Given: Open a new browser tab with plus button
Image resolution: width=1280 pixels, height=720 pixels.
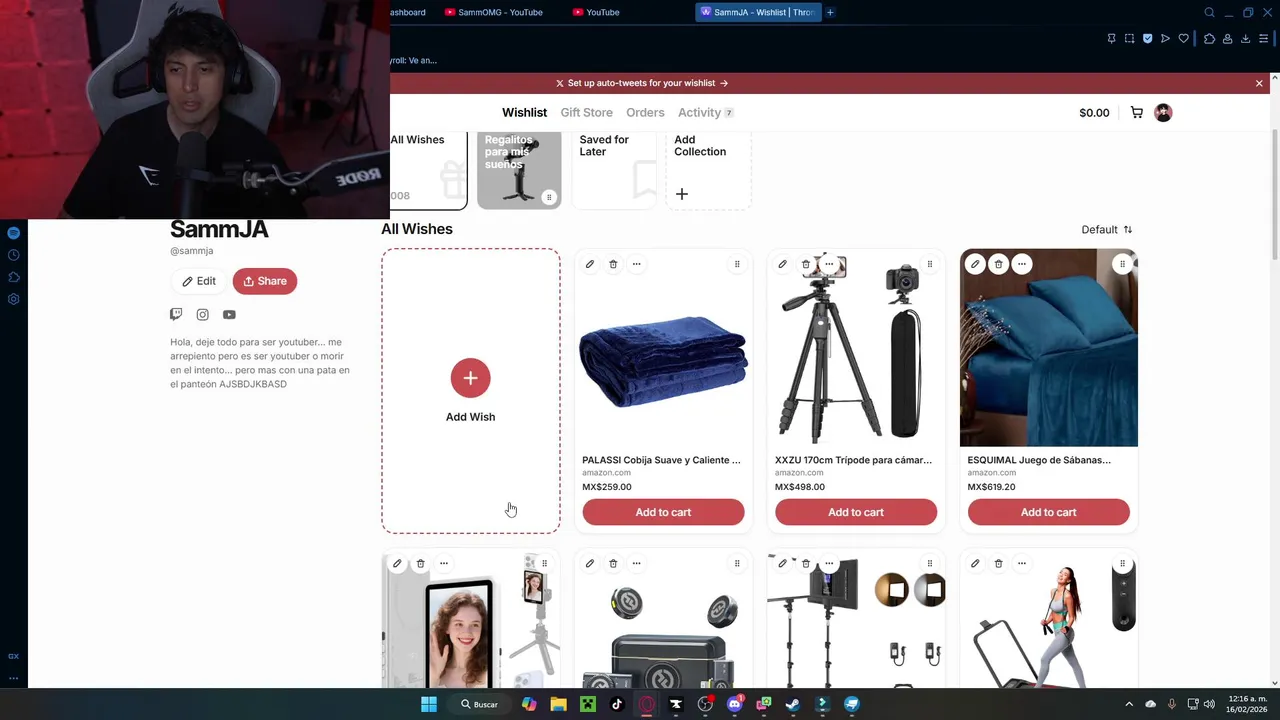Looking at the screenshot, I should point(830,12).
